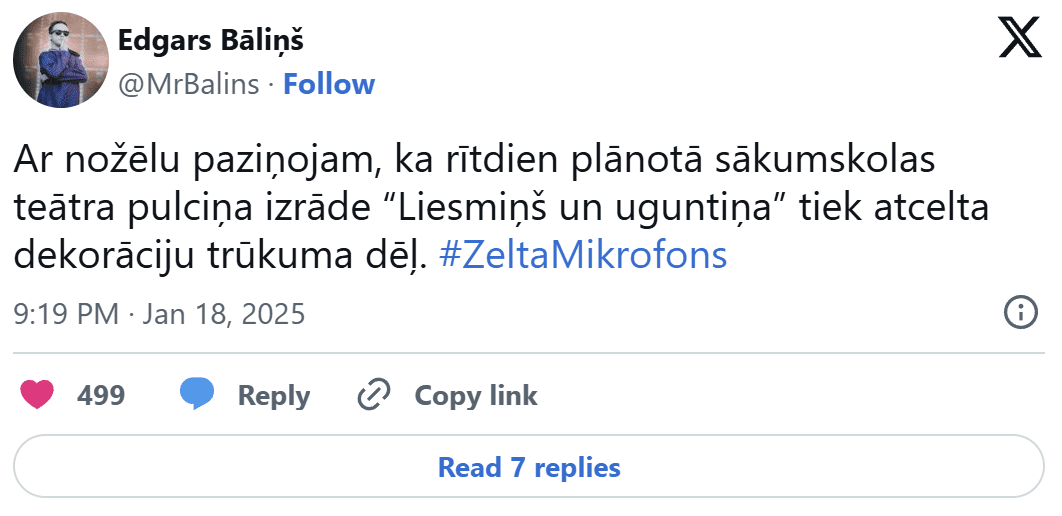Click the X logo icon
The width and height of the screenshot is (1062, 516).
point(1020,39)
